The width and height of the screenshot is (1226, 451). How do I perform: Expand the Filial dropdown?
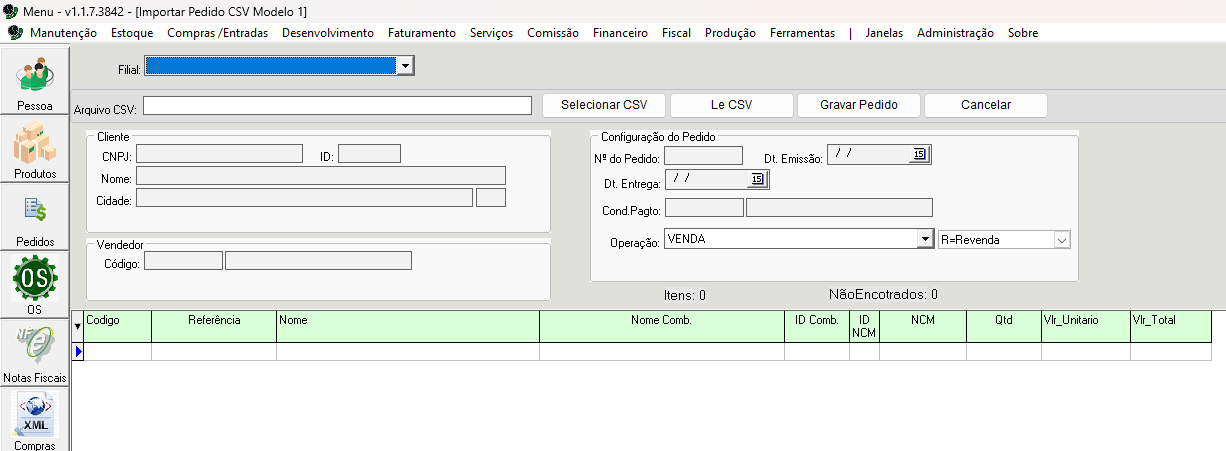pyautogui.click(x=405, y=66)
